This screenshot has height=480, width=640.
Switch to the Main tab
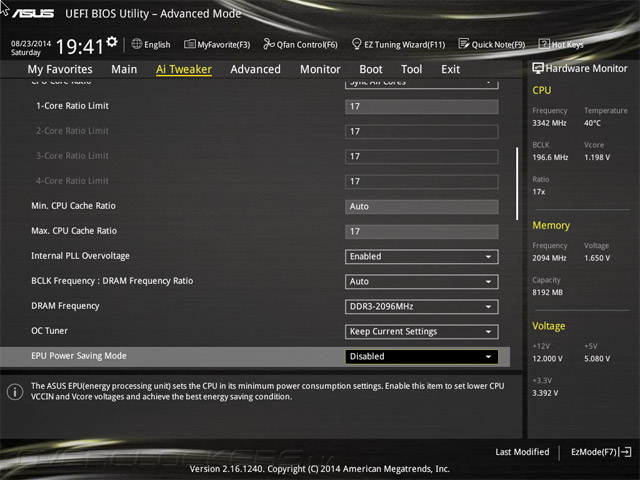[x=124, y=69]
